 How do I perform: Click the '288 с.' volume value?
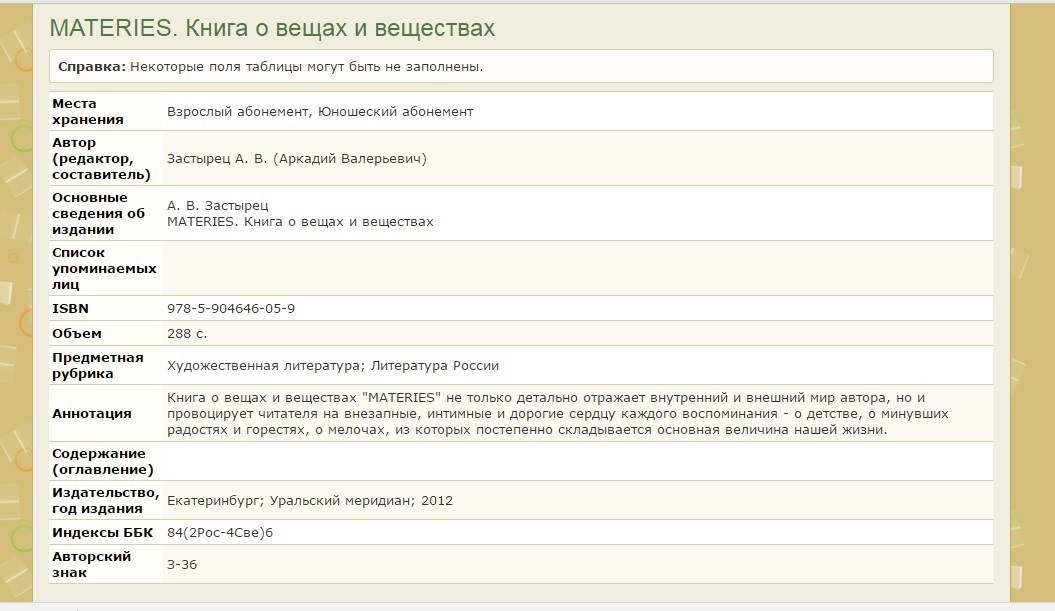pyautogui.click(x=187, y=333)
